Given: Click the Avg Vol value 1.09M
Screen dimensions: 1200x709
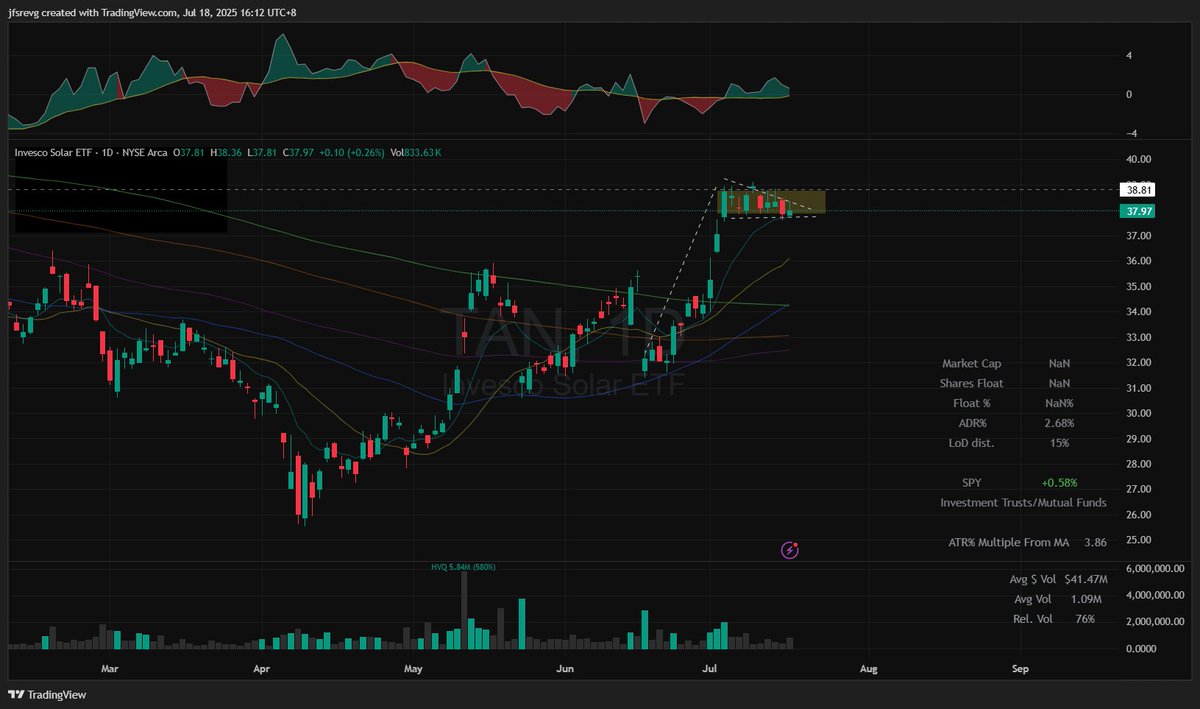Looking at the screenshot, I should click(1086, 600).
